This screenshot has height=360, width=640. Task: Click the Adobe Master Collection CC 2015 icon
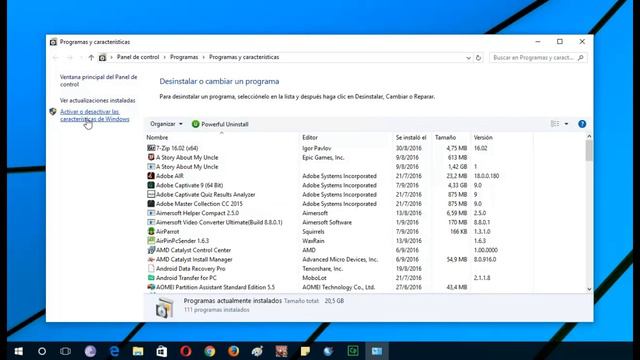click(151, 204)
